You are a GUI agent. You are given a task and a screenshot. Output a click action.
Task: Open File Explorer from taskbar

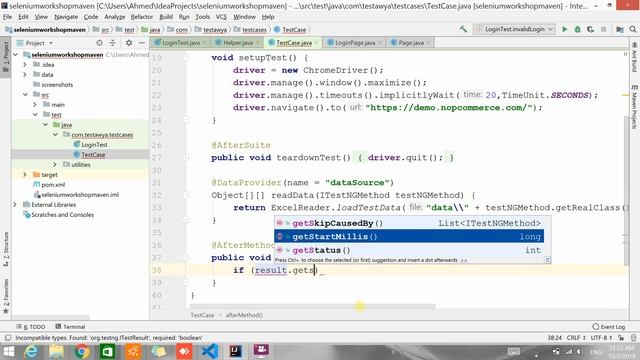(x=56, y=351)
